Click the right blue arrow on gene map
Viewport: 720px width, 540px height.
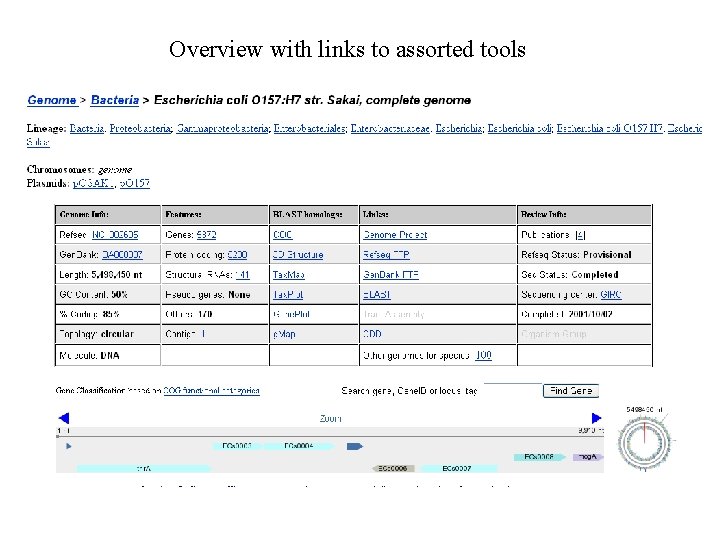point(596,418)
